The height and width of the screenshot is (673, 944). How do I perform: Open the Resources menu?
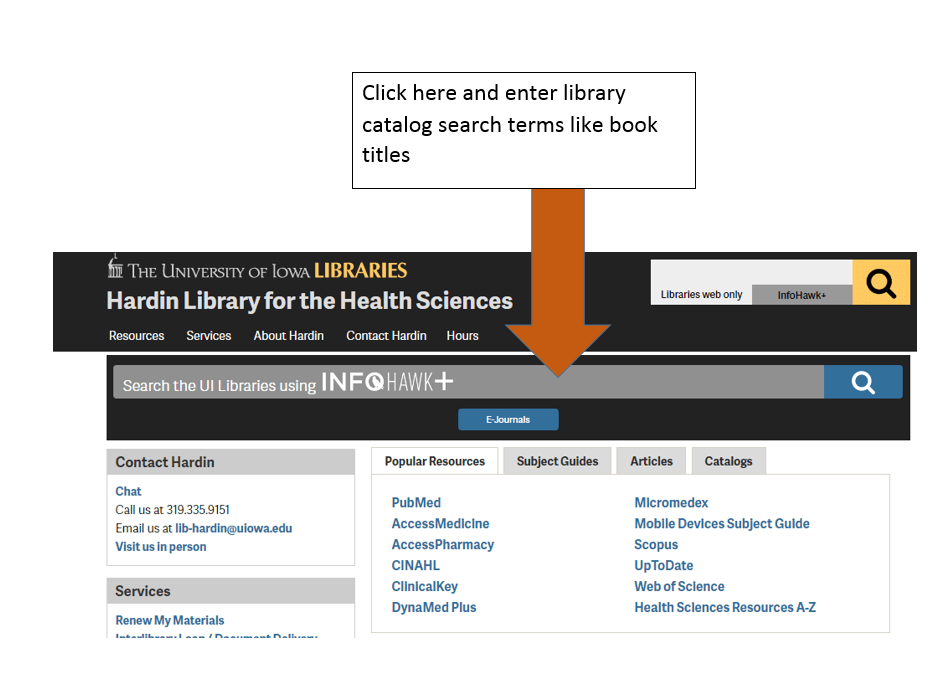[x=136, y=336]
